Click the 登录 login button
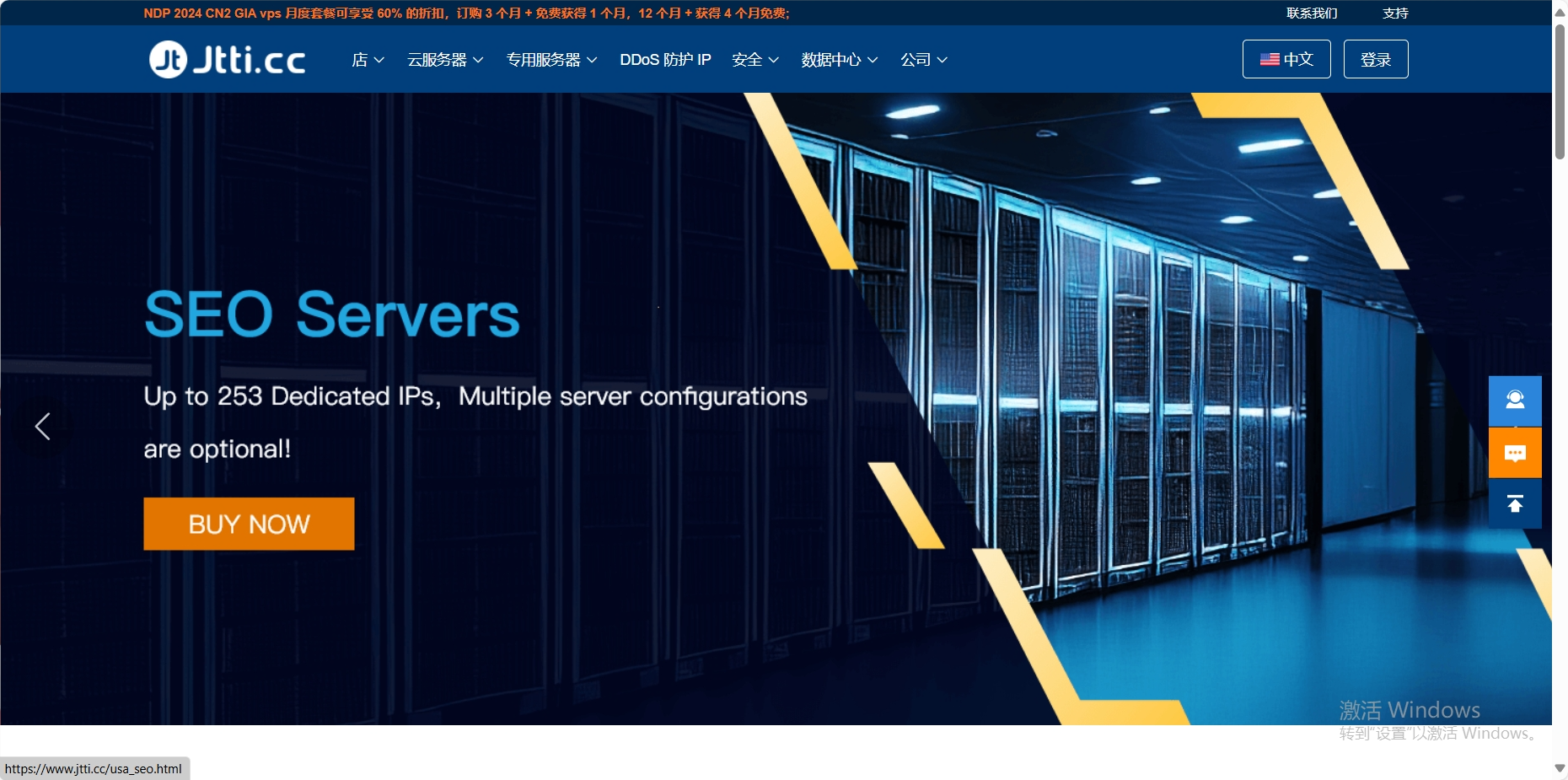Screen dimensions: 1568x780 pyautogui.click(x=1375, y=60)
